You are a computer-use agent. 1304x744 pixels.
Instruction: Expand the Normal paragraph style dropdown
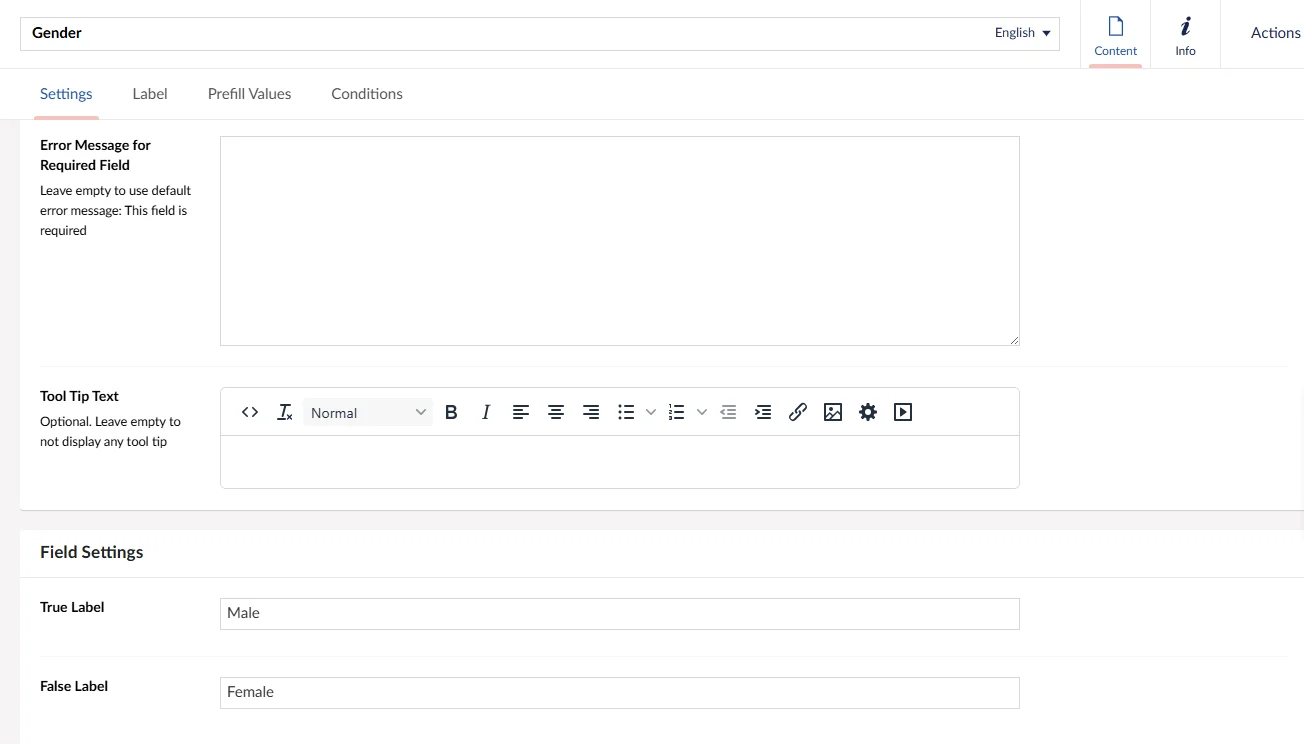coord(368,412)
